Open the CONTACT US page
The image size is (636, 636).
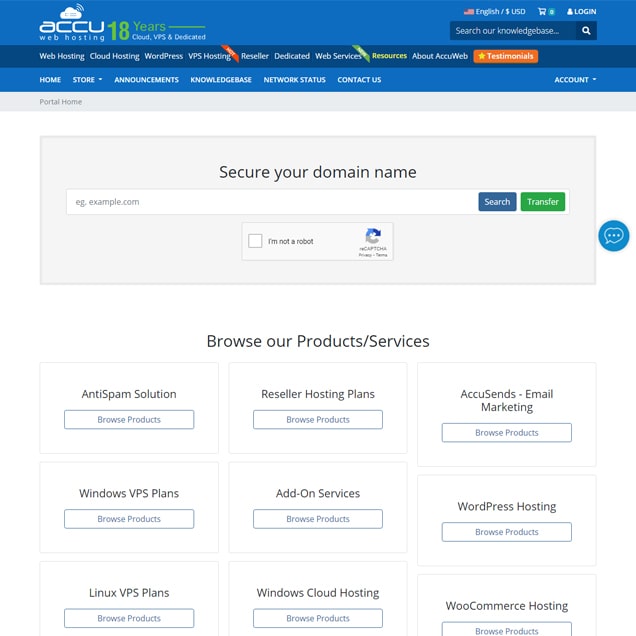pos(359,80)
